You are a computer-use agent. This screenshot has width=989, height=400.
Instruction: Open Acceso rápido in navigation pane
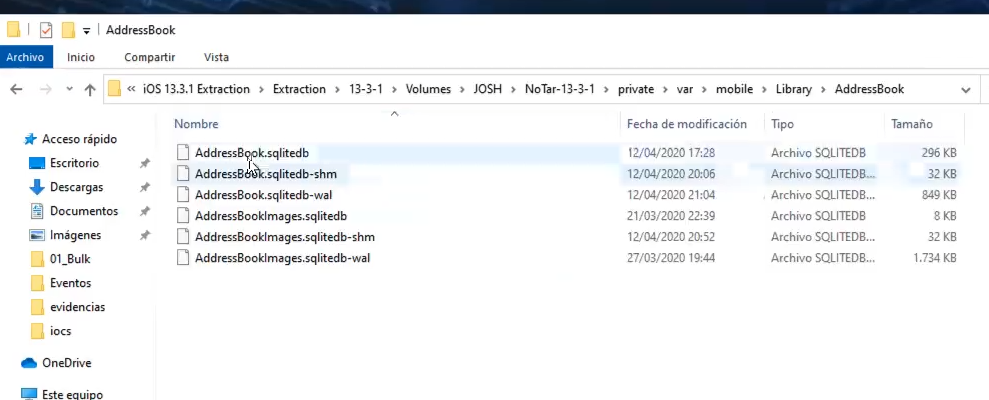79,139
